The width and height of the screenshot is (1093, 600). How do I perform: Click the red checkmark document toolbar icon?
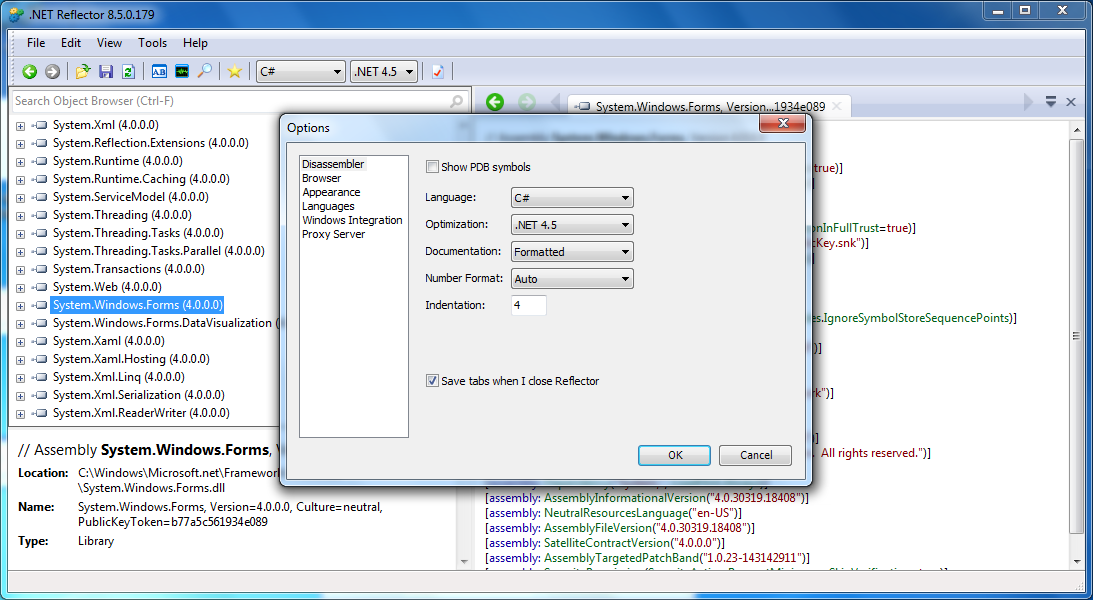pyautogui.click(x=438, y=71)
